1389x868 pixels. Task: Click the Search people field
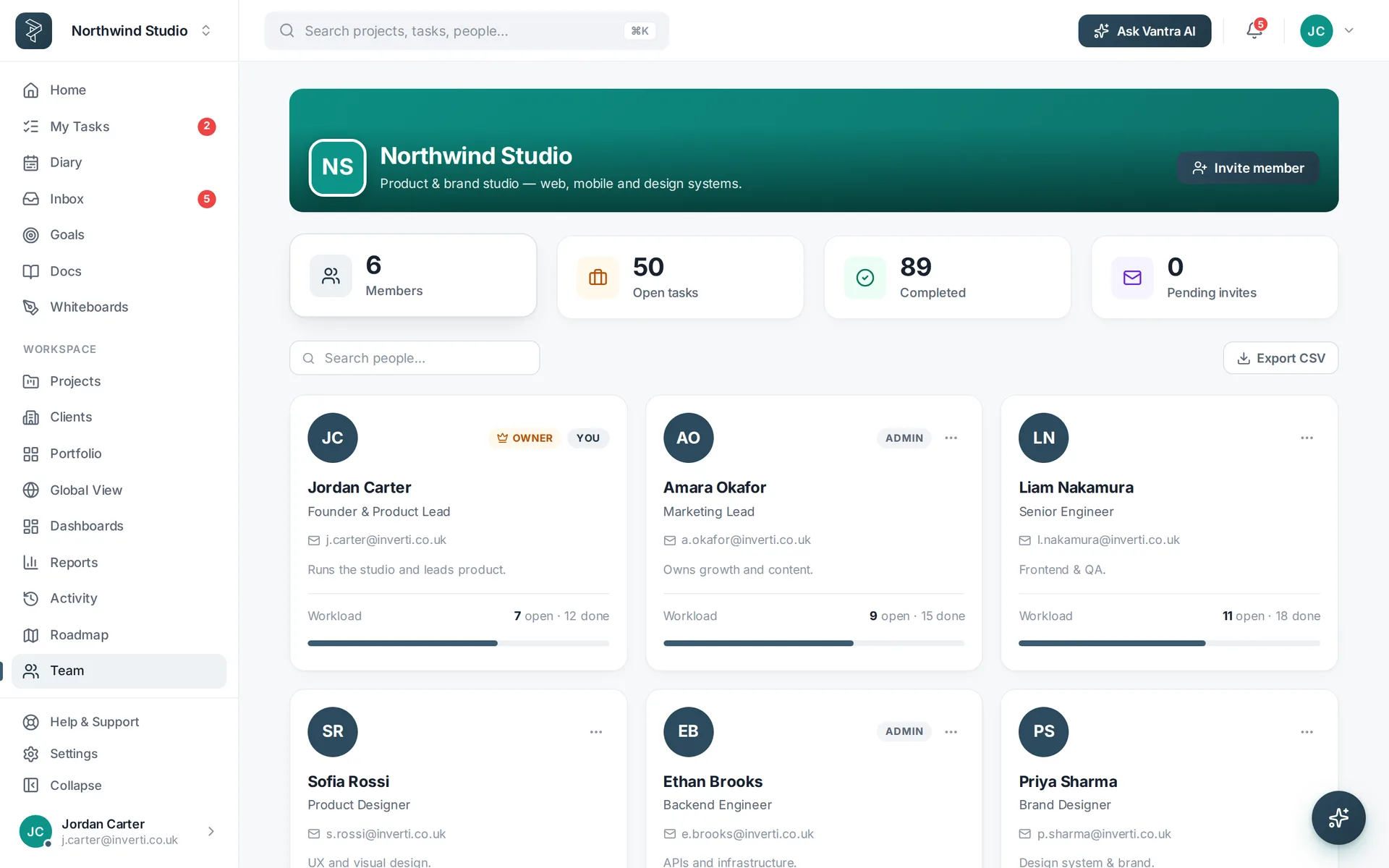(x=415, y=358)
